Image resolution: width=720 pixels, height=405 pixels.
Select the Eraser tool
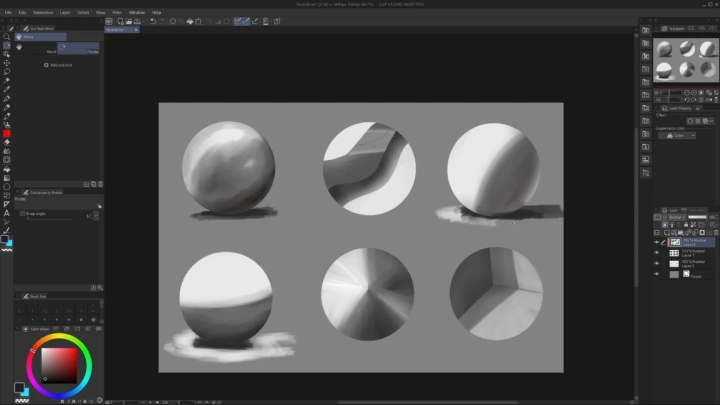pyautogui.click(x=7, y=142)
